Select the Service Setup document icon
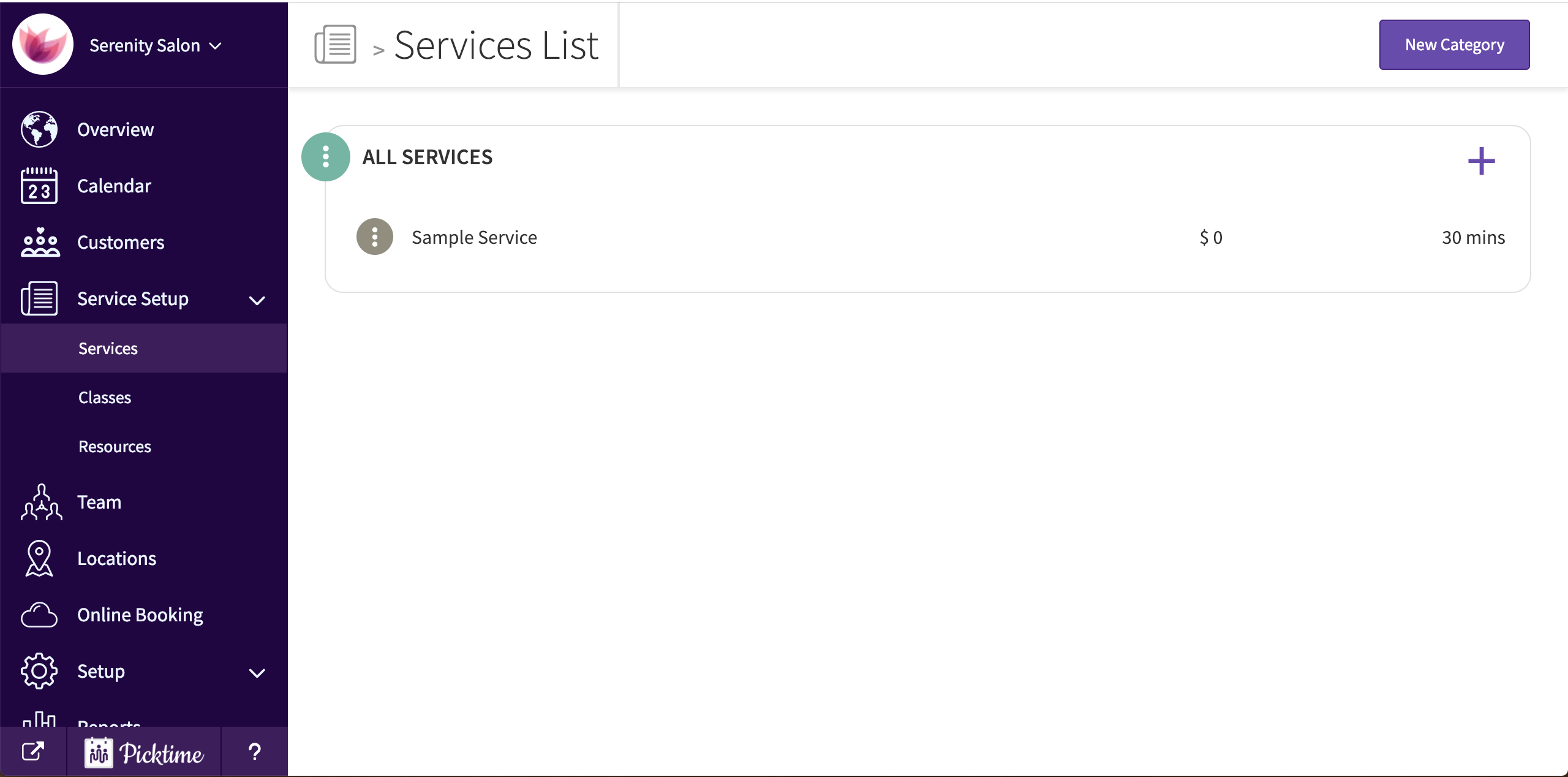 click(x=39, y=298)
